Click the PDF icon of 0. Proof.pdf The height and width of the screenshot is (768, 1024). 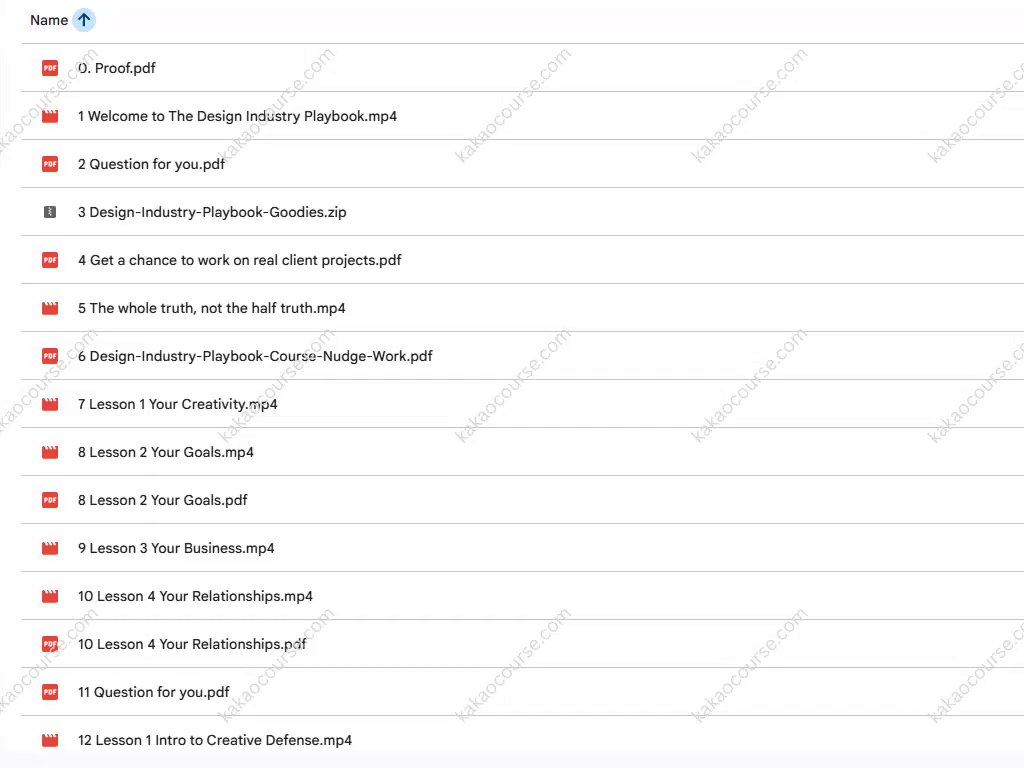pyautogui.click(x=50, y=68)
